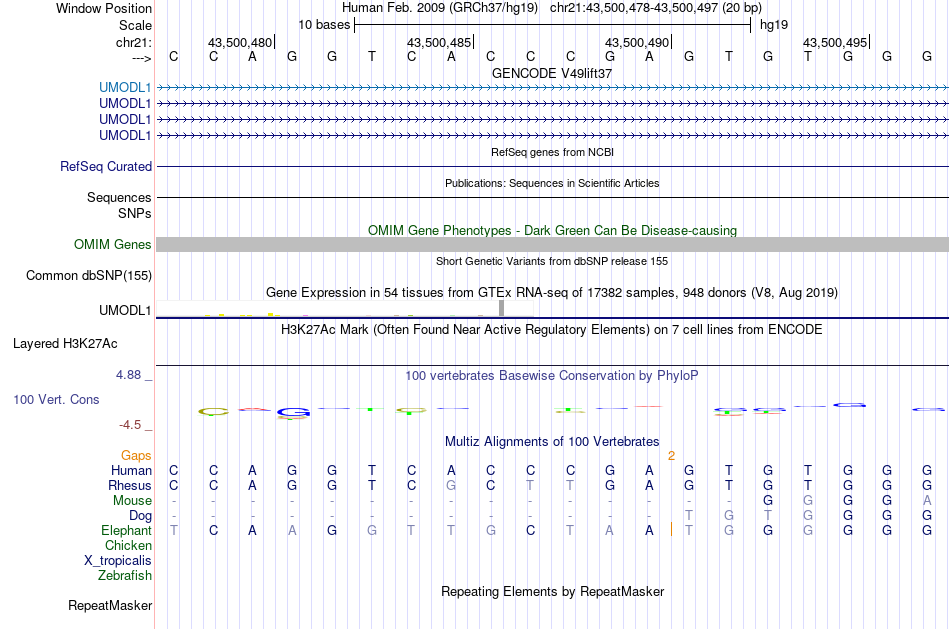
Task: Click the Human Feb. 2009 (GRCh37/hg19) text
Action: click(440, 8)
